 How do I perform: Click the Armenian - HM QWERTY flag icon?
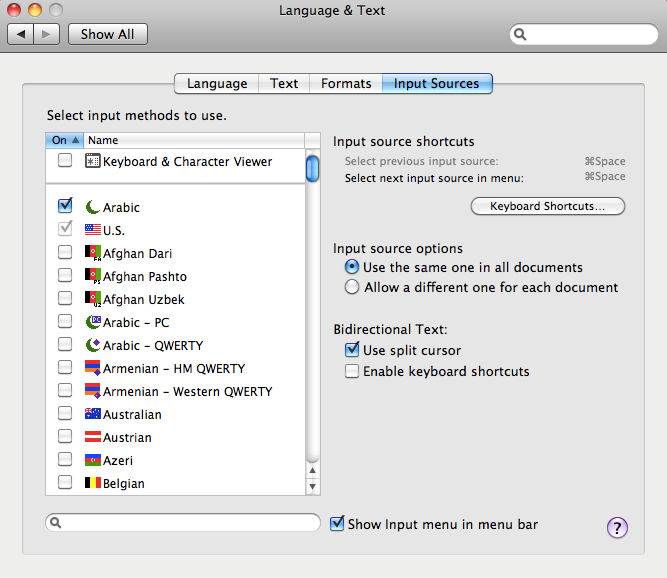tap(92, 368)
